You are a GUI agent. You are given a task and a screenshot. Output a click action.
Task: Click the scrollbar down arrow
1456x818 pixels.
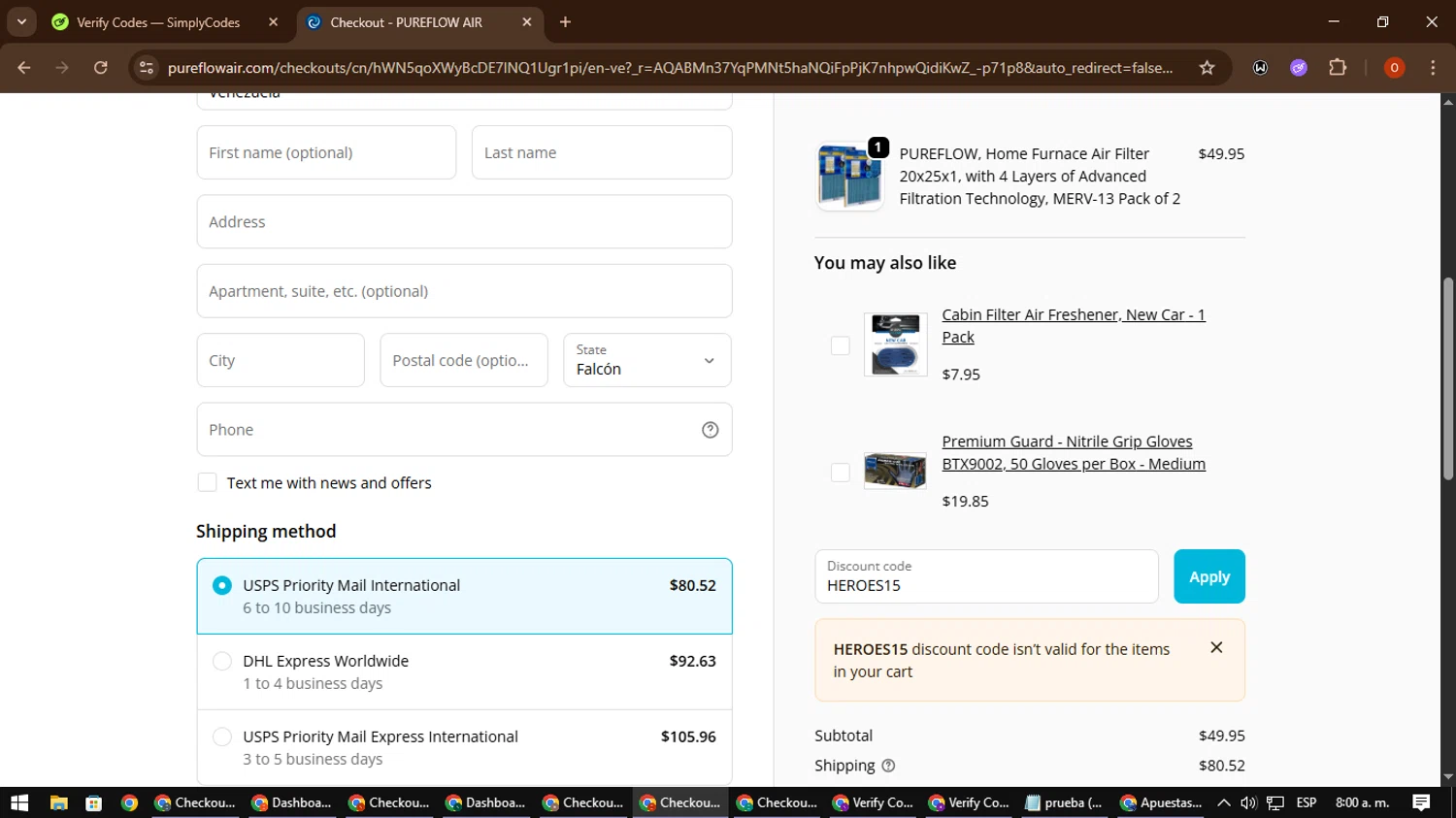[1447, 777]
